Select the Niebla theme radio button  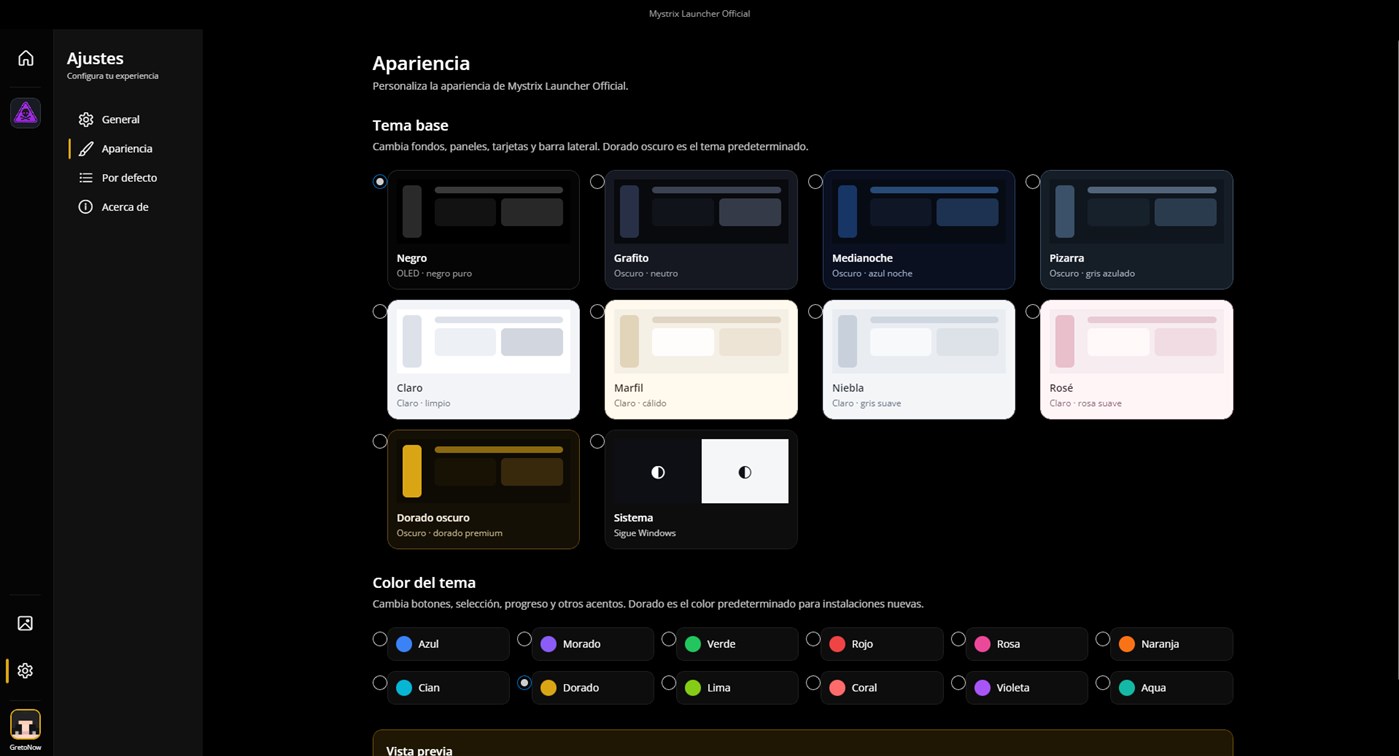[x=815, y=312]
